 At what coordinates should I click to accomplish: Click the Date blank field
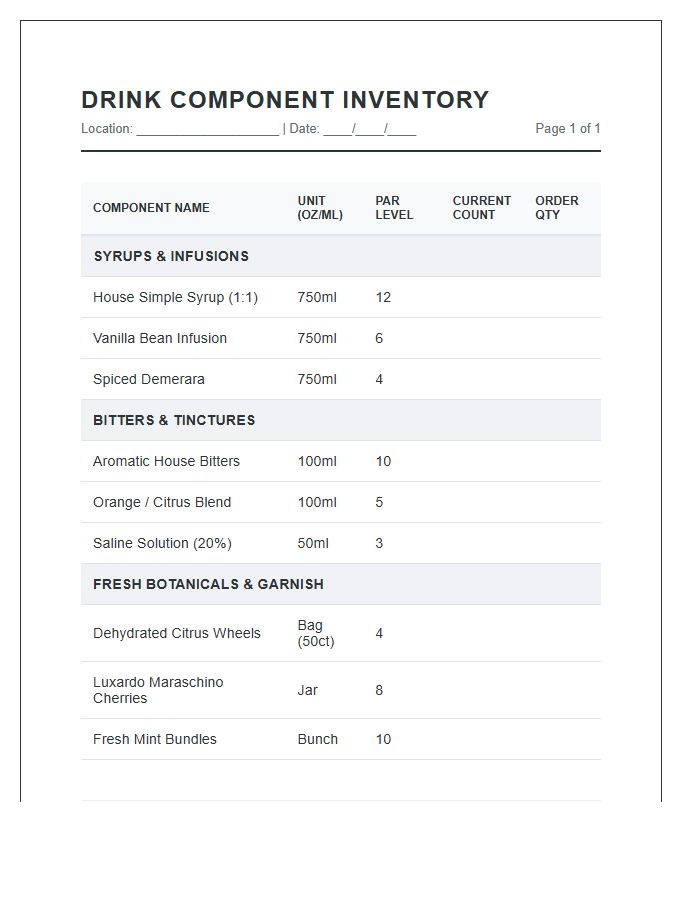(370, 129)
